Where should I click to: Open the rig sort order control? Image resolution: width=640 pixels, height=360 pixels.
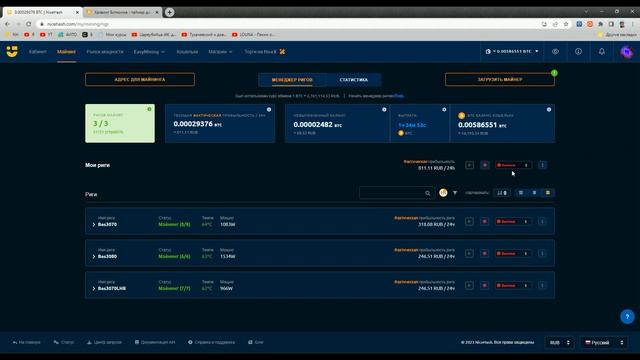click(x=502, y=193)
